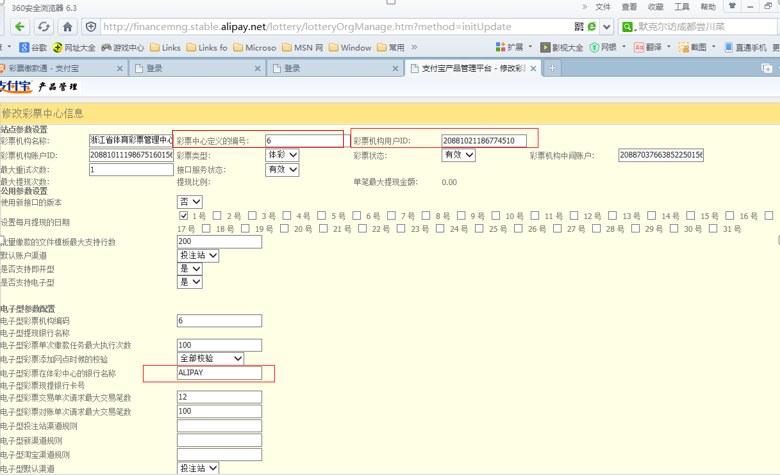Image resolution: width=780 pixels, height=475 pixels.
Task: Check the 10号 checkbox
Action: coord(495,215)
